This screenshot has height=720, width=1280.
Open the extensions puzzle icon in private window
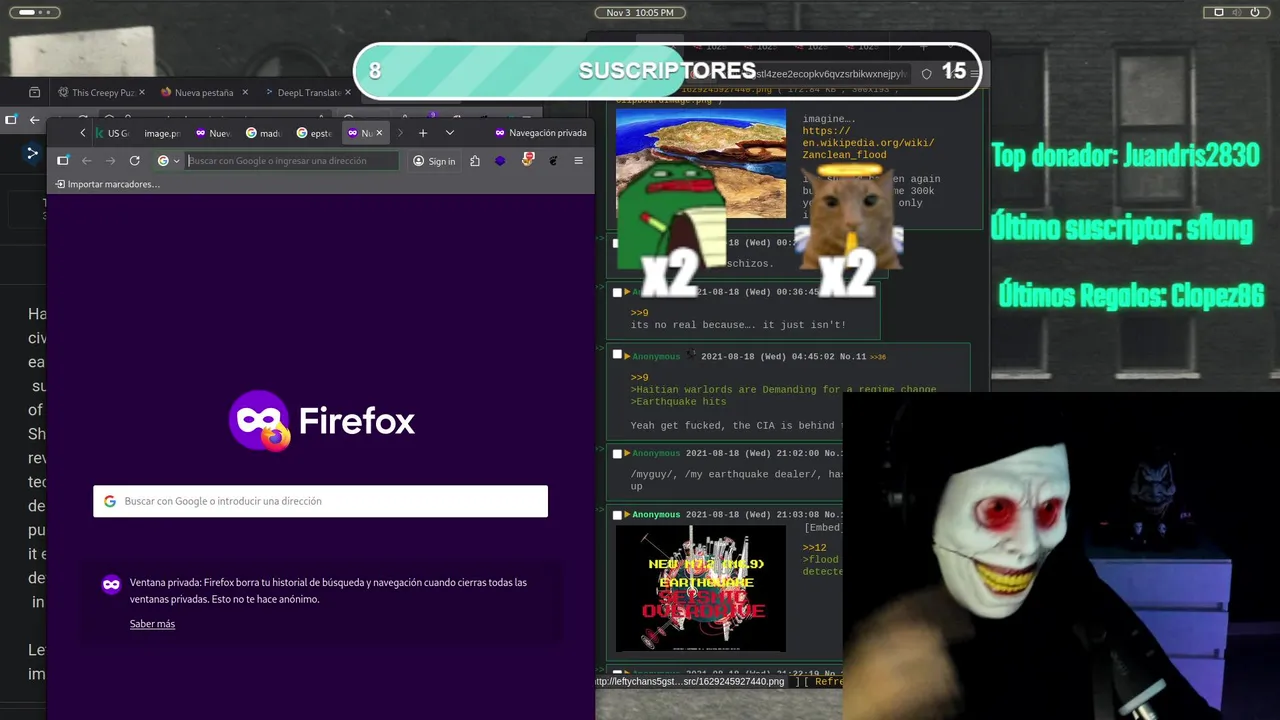pyautogui.click(x=475, y=161)
